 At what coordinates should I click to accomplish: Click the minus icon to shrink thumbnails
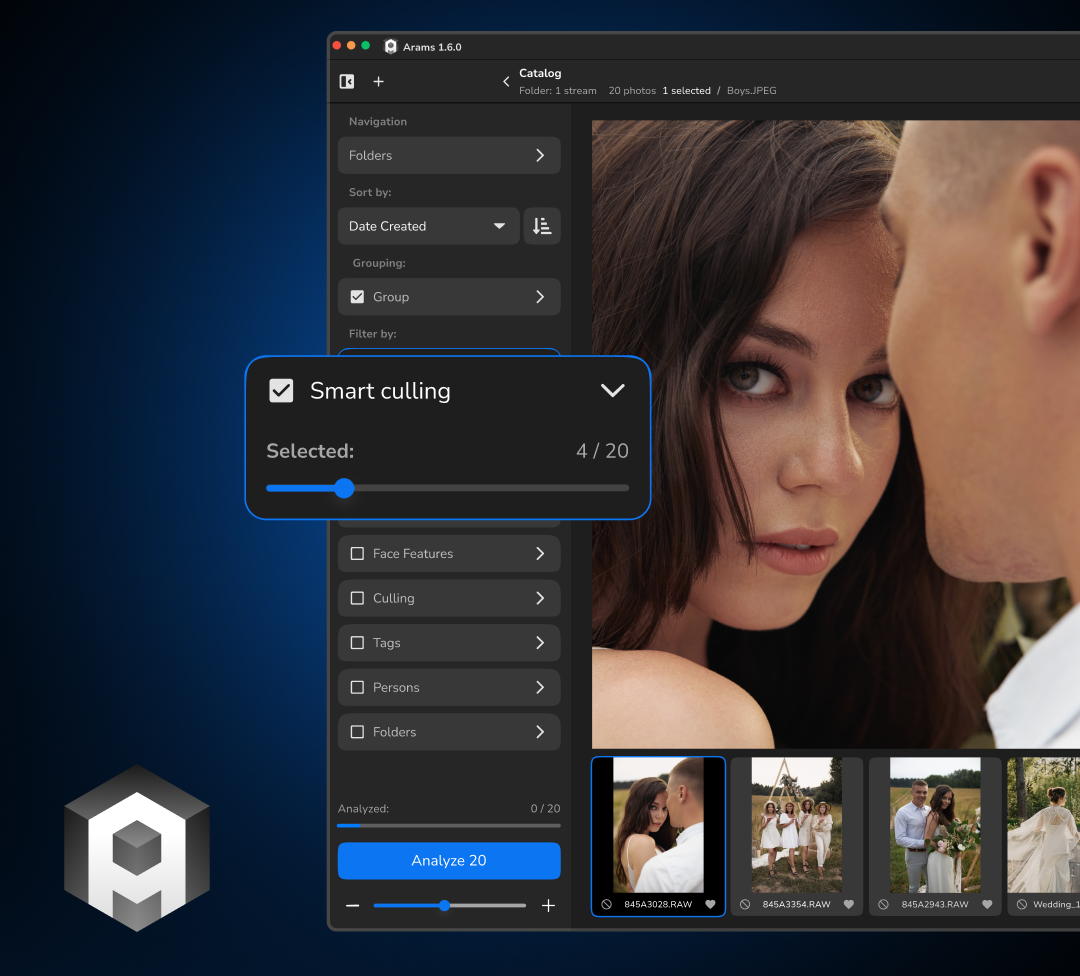[x=353, y=906]
